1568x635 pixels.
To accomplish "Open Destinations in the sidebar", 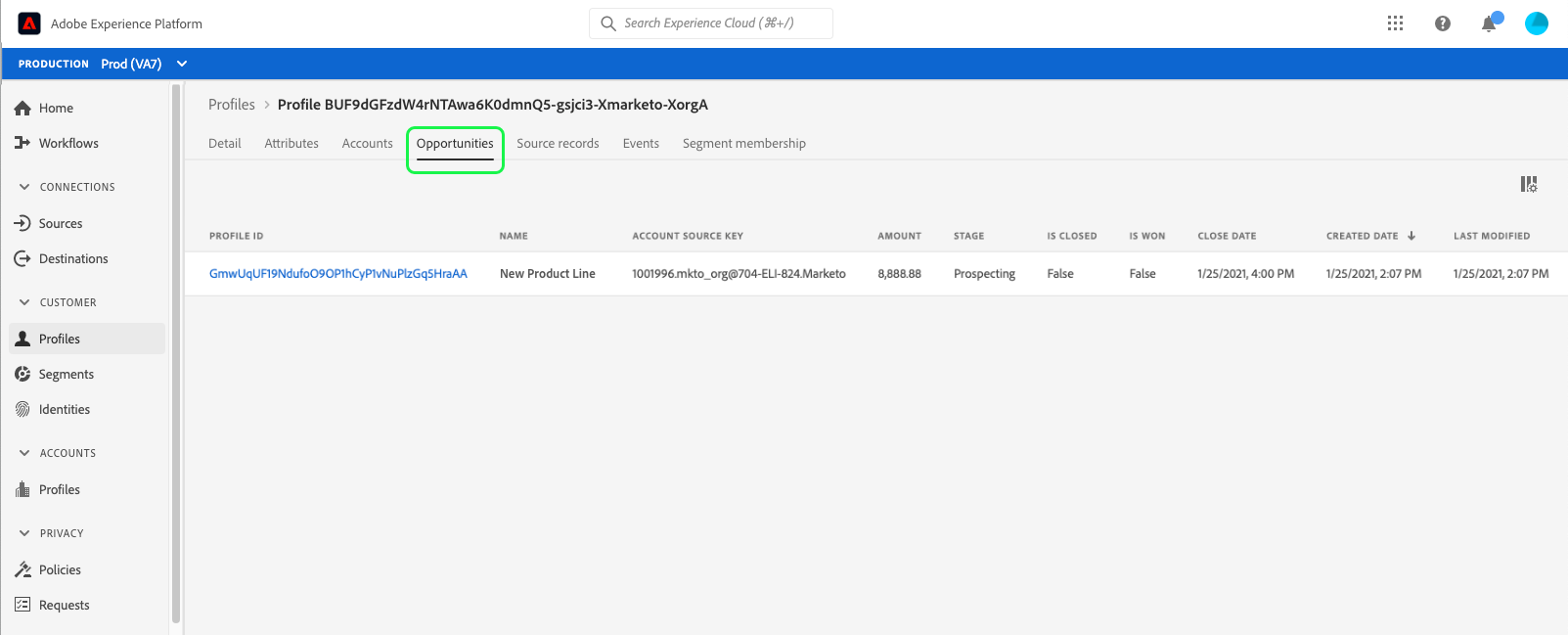I will (72, 258).
